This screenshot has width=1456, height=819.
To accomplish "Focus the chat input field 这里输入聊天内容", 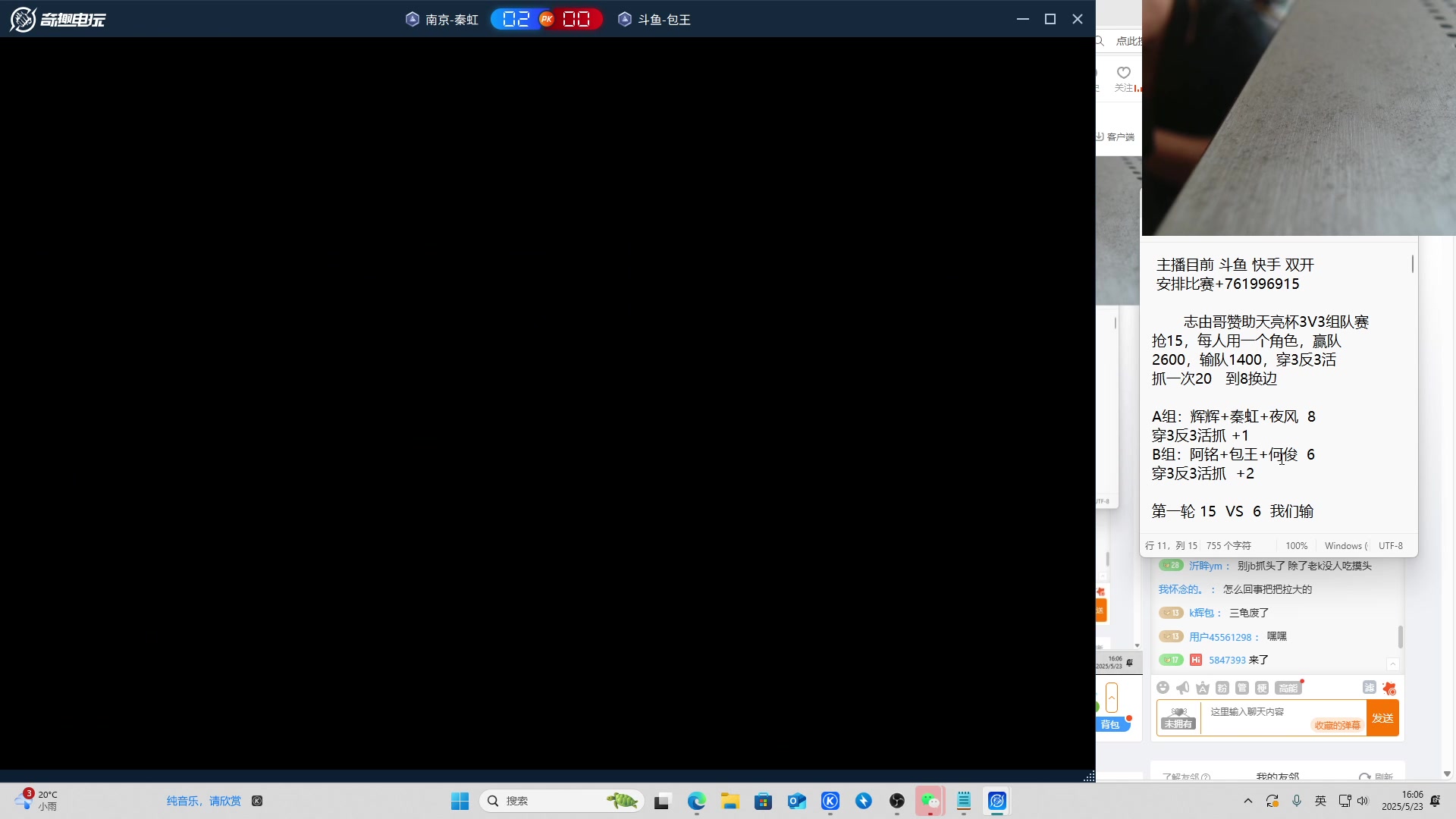I will [x=1283, y=718].
